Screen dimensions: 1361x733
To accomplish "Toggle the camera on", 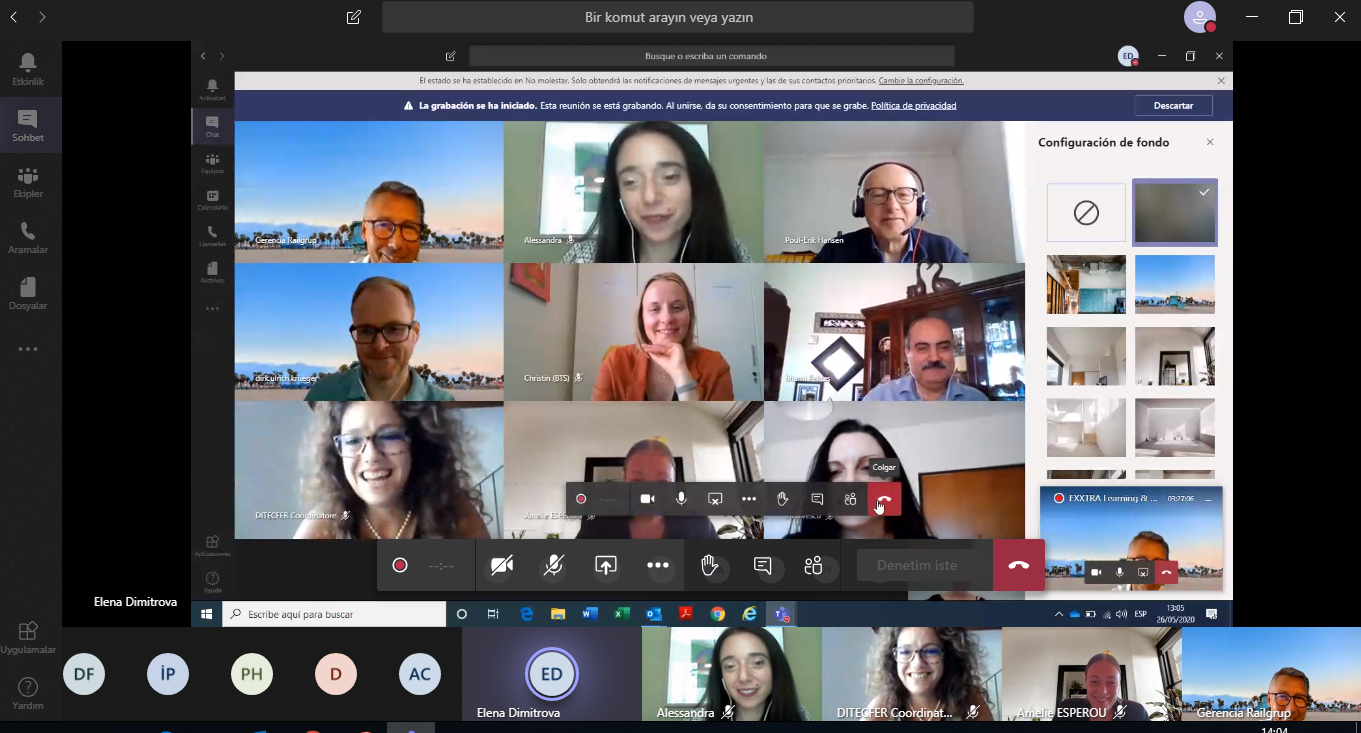I will pyautogui.click(x=502, y=565).
